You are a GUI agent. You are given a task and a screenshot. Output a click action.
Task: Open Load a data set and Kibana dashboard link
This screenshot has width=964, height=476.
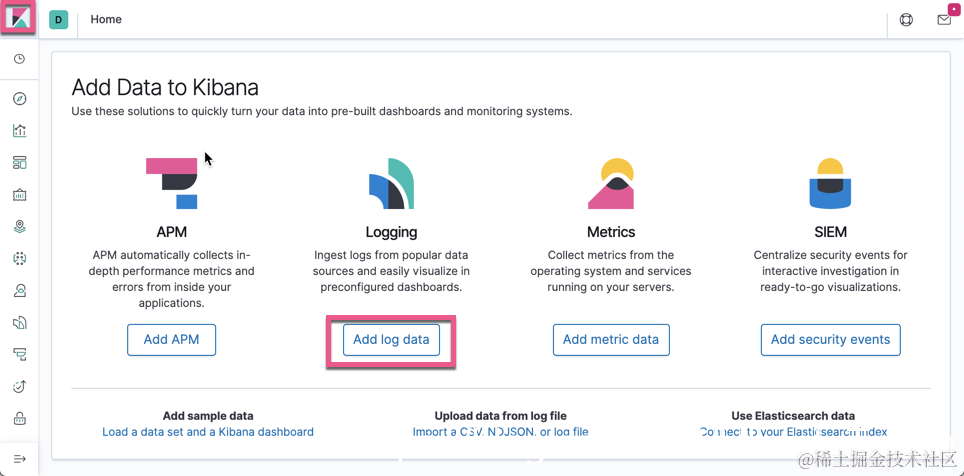[x=208, y=432]
